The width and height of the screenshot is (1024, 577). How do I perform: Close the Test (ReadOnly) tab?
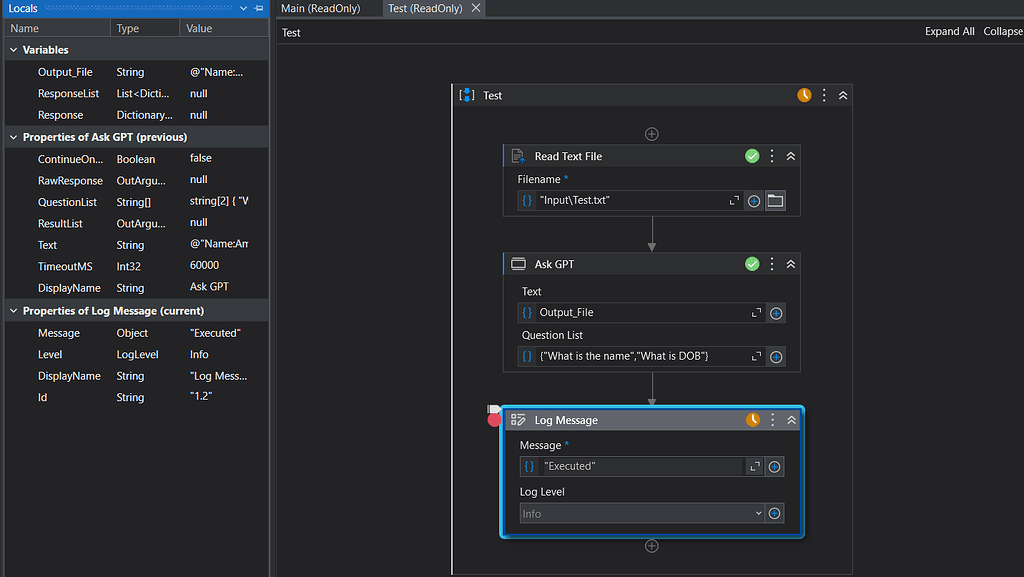pos(476,8)
